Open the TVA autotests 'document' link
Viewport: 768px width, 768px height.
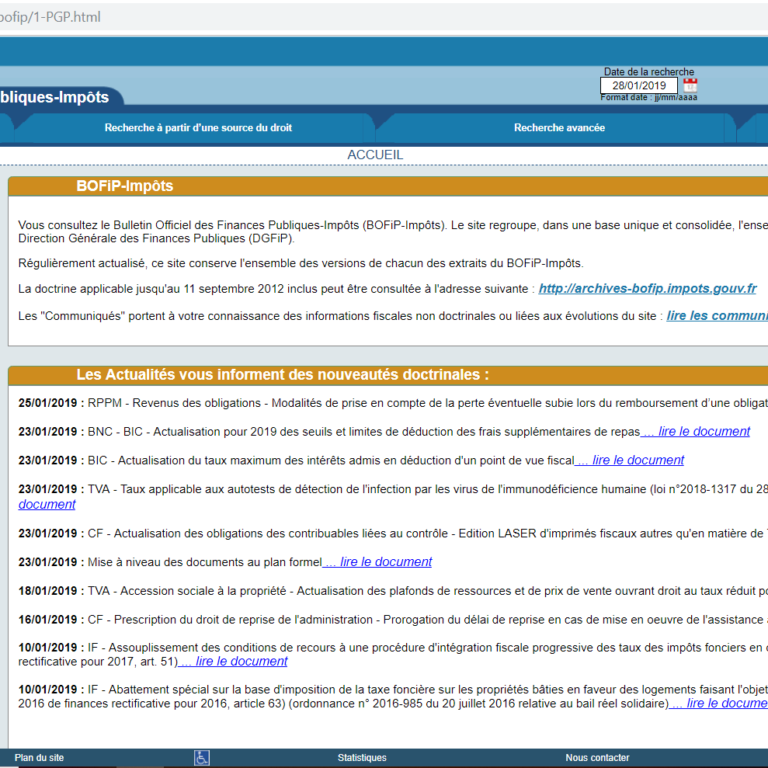point(47,504)
